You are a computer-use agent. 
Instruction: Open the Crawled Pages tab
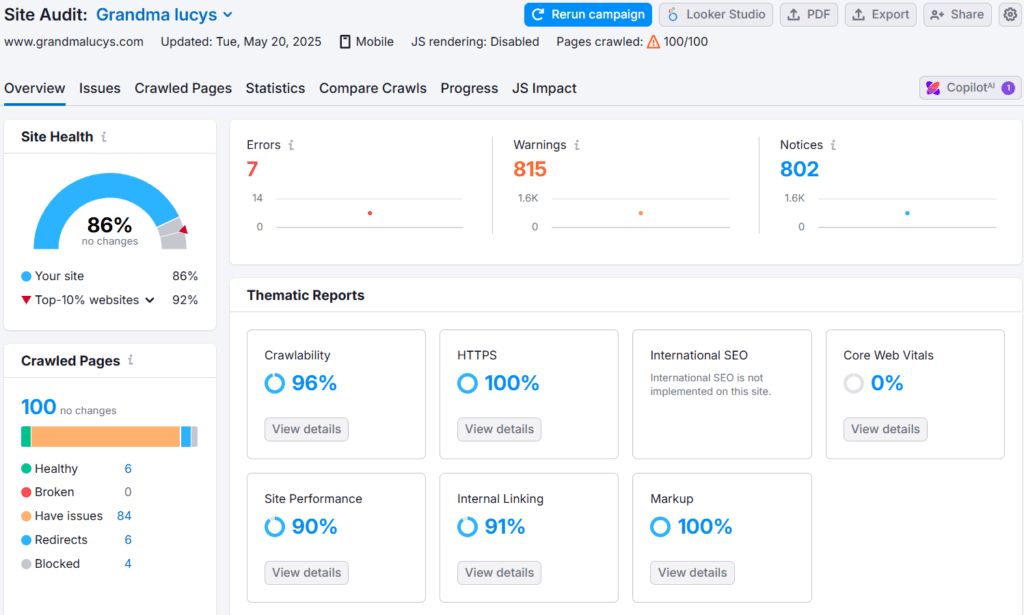(183, 88)
